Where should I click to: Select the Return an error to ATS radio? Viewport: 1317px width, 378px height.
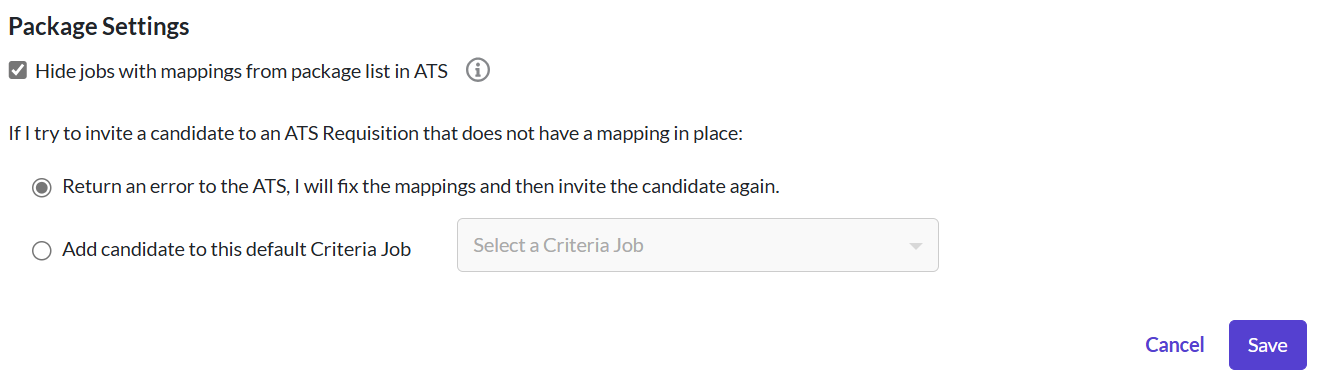41,187
